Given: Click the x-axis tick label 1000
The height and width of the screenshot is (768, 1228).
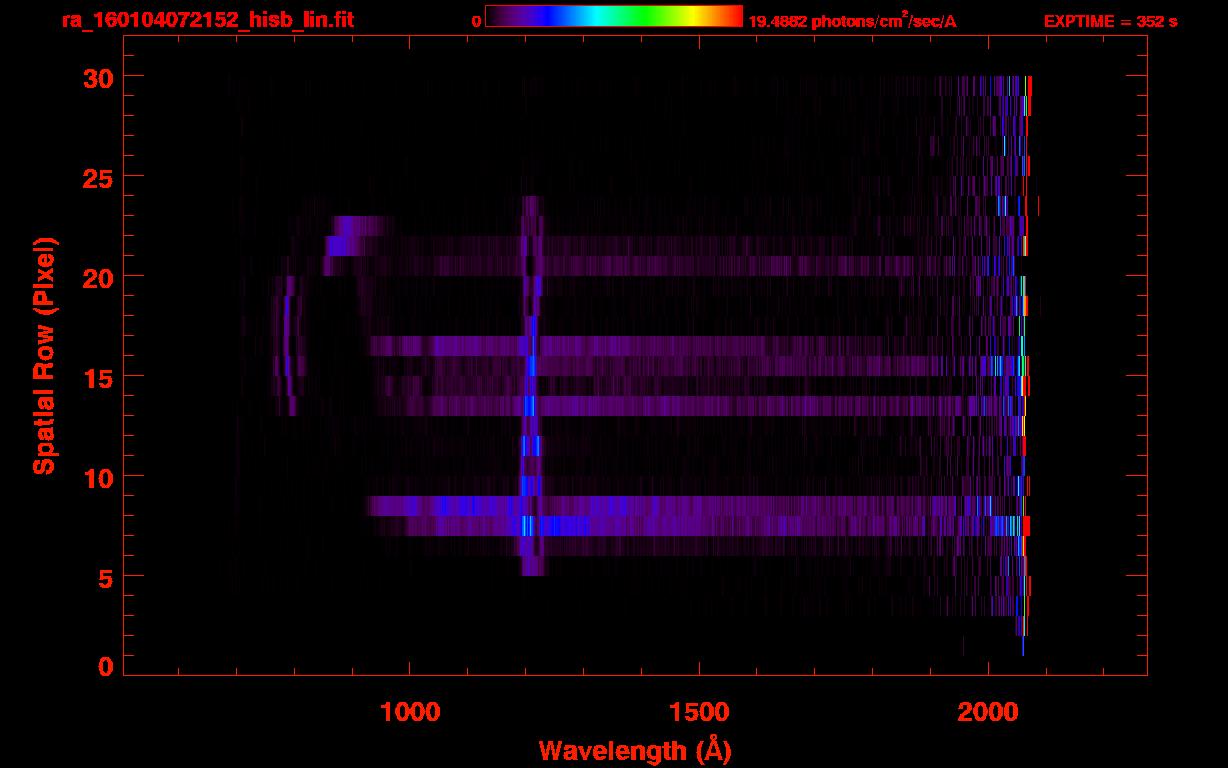Looking at the screenshot, I should [410, 711].
